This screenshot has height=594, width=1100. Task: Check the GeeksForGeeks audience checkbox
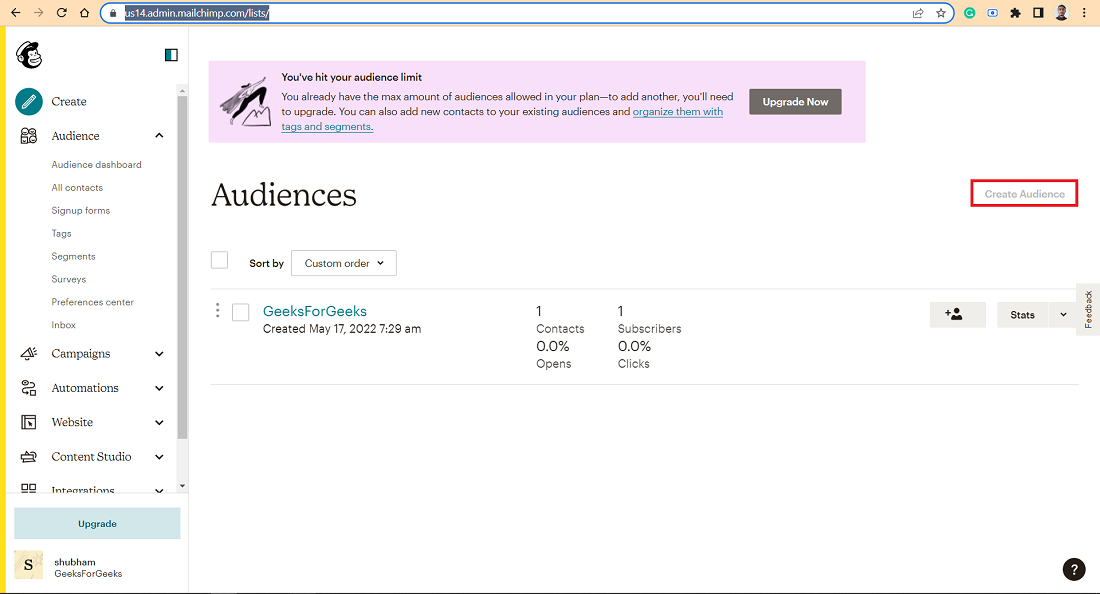241,312
